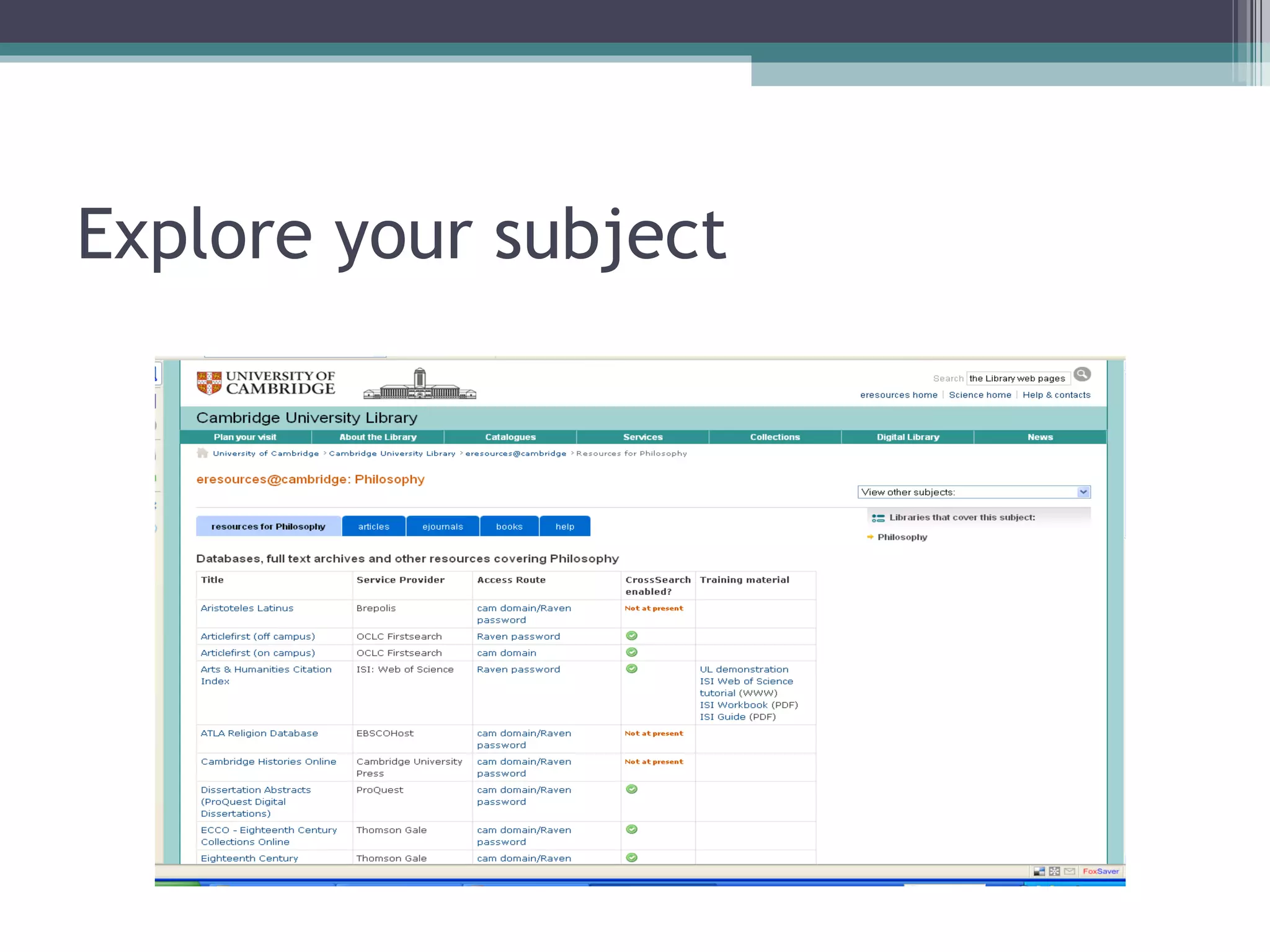1270x952 pixels.
Task: Open Philosophy library link in sidebar
Action: (902, 537)
